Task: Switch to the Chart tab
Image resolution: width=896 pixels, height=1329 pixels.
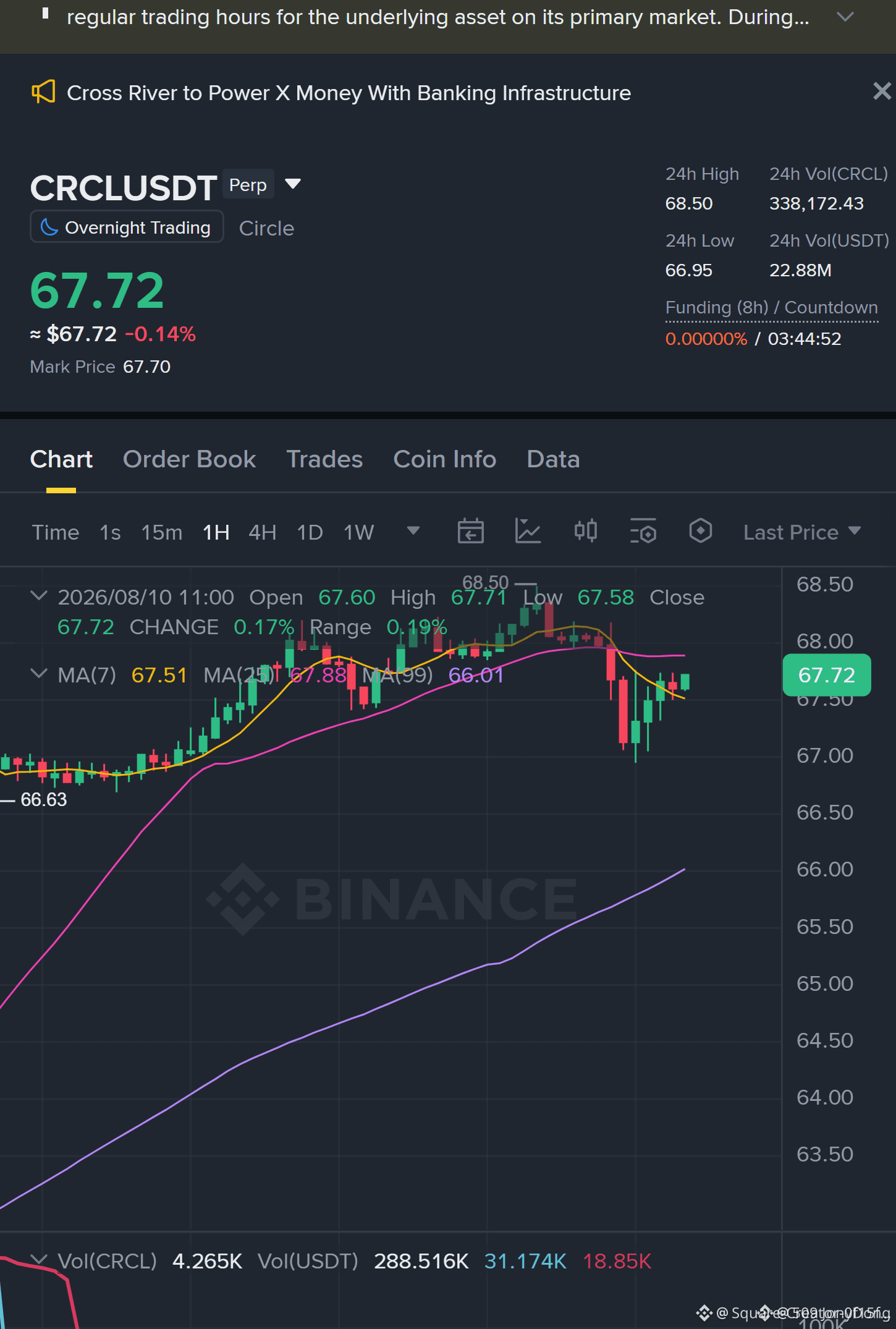Action: [x=61, y=459]
